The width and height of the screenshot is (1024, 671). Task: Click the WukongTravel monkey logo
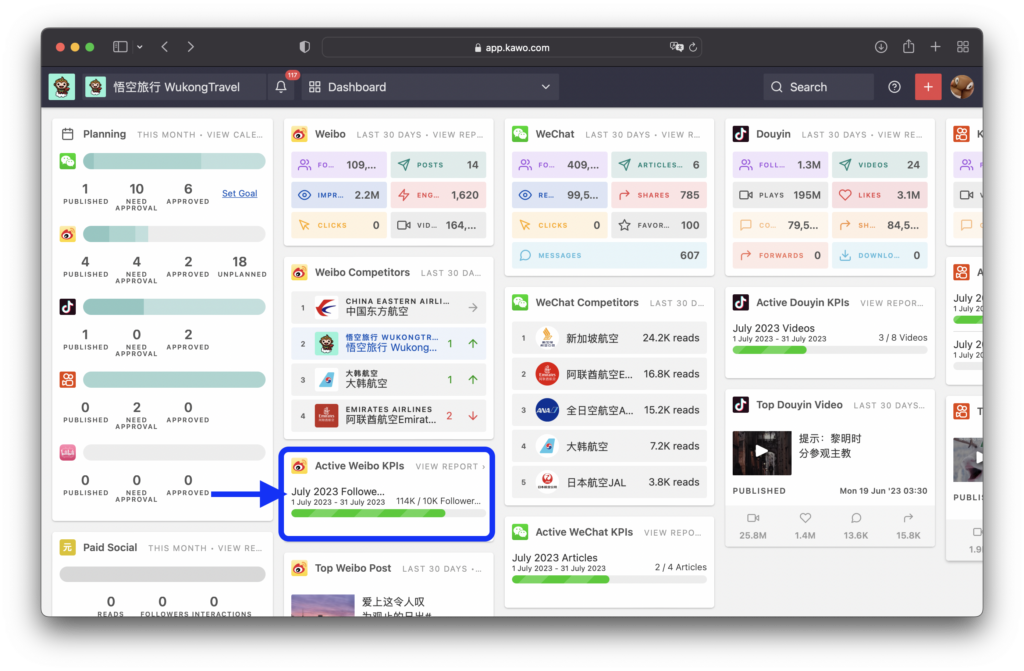point(62,87)
